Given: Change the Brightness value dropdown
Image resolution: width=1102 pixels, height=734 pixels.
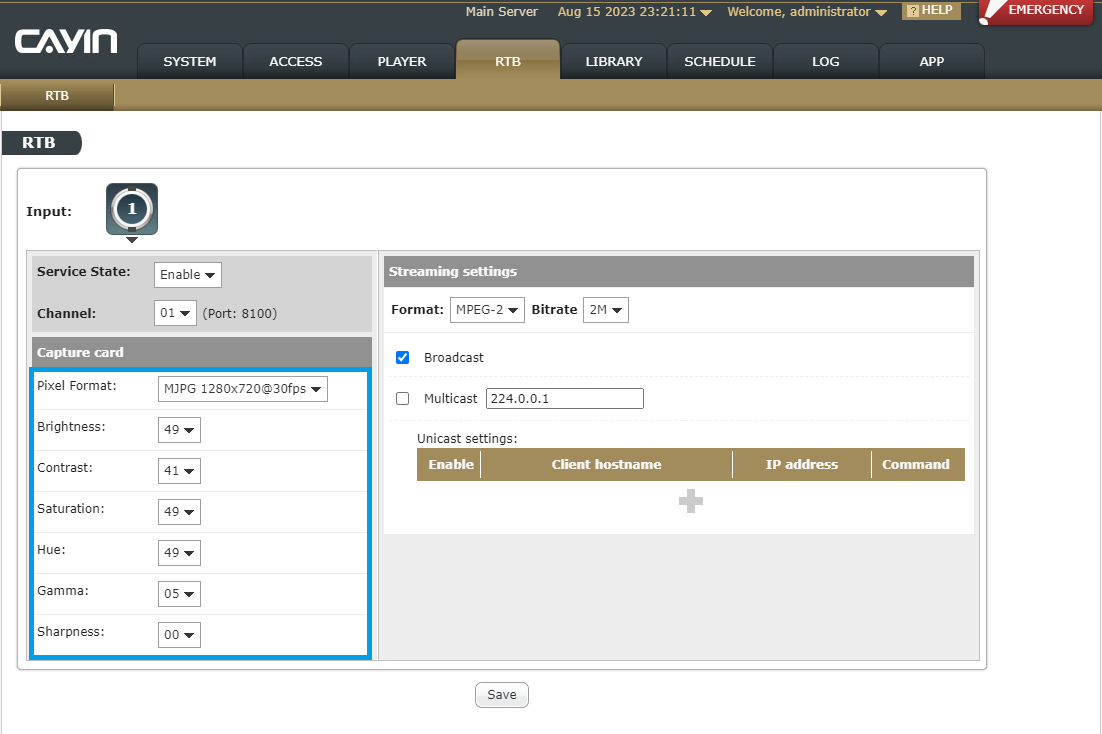Looking at the screenshot, I should tap(179, 430).
